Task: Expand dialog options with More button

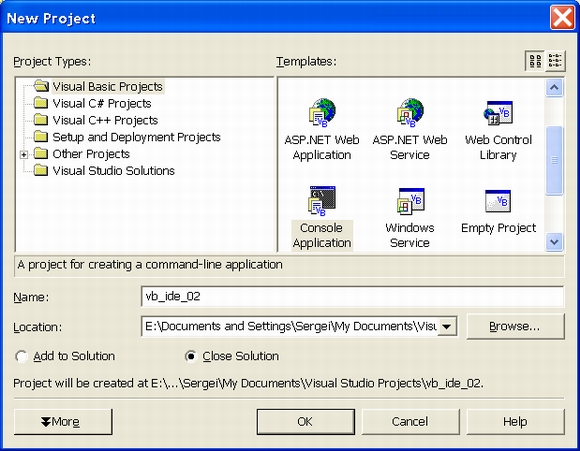Action: pyautogui.click(x=63, y=422)
